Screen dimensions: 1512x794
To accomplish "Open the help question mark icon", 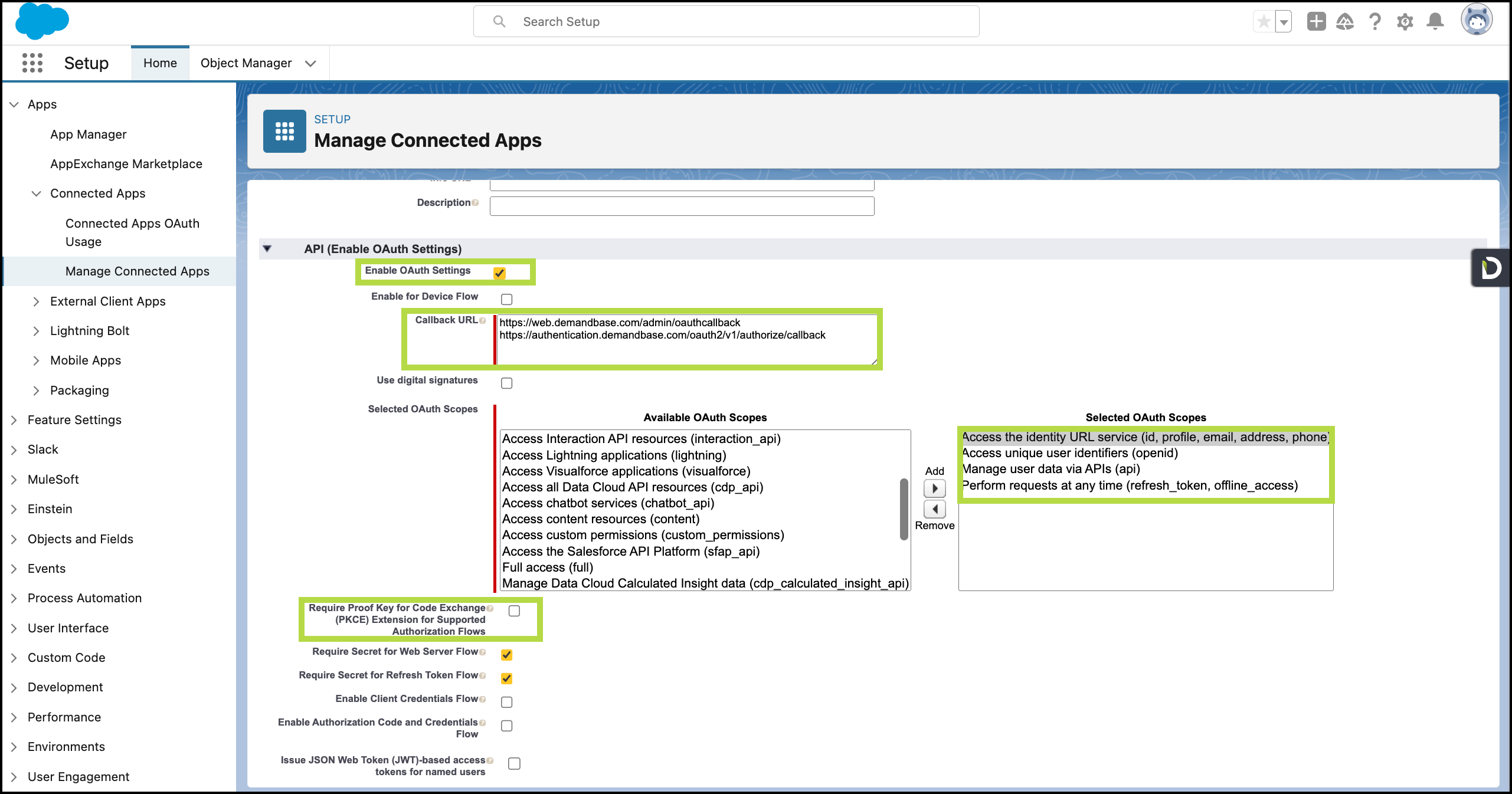I will (x=1375, y=22).
